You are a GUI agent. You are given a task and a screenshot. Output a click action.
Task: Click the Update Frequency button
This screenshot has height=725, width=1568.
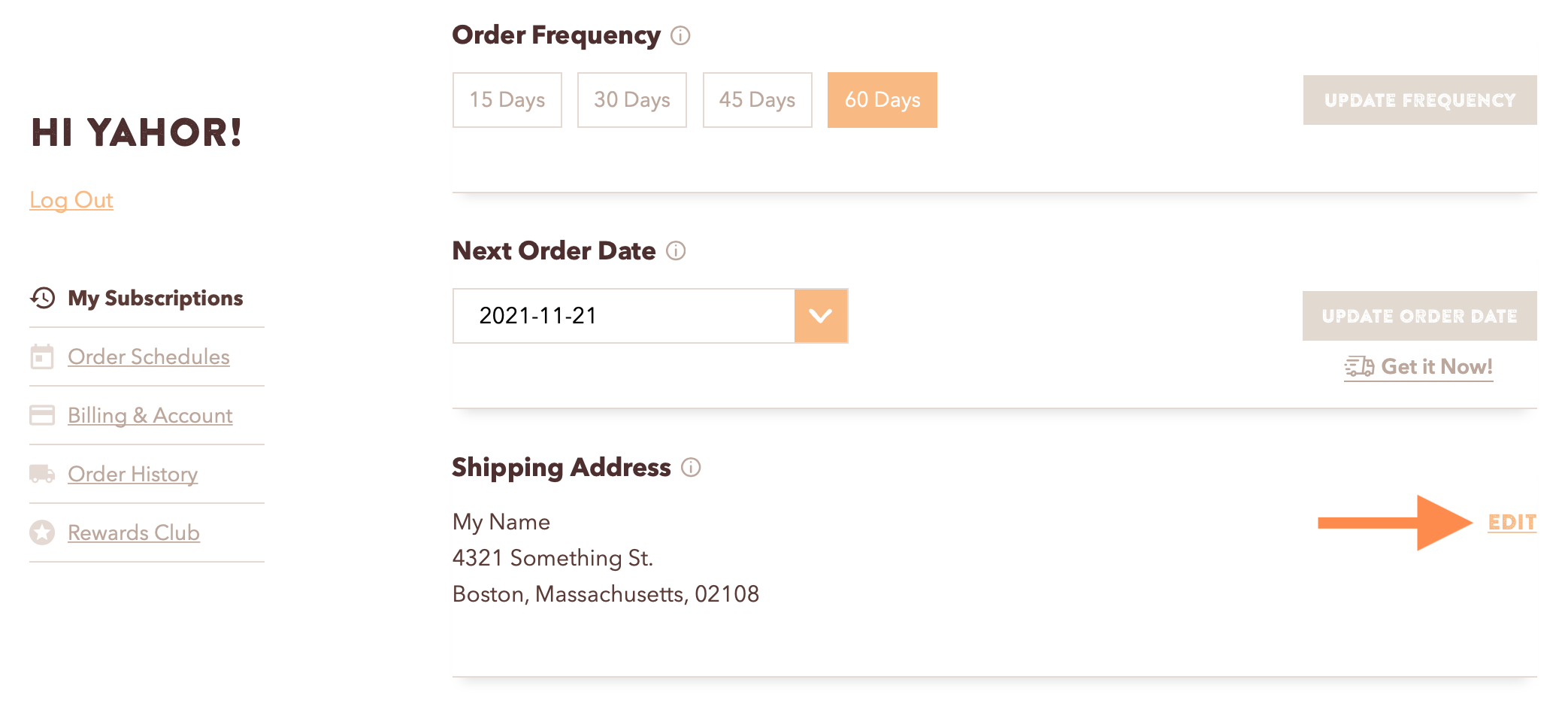click(x=1419, y=99)
